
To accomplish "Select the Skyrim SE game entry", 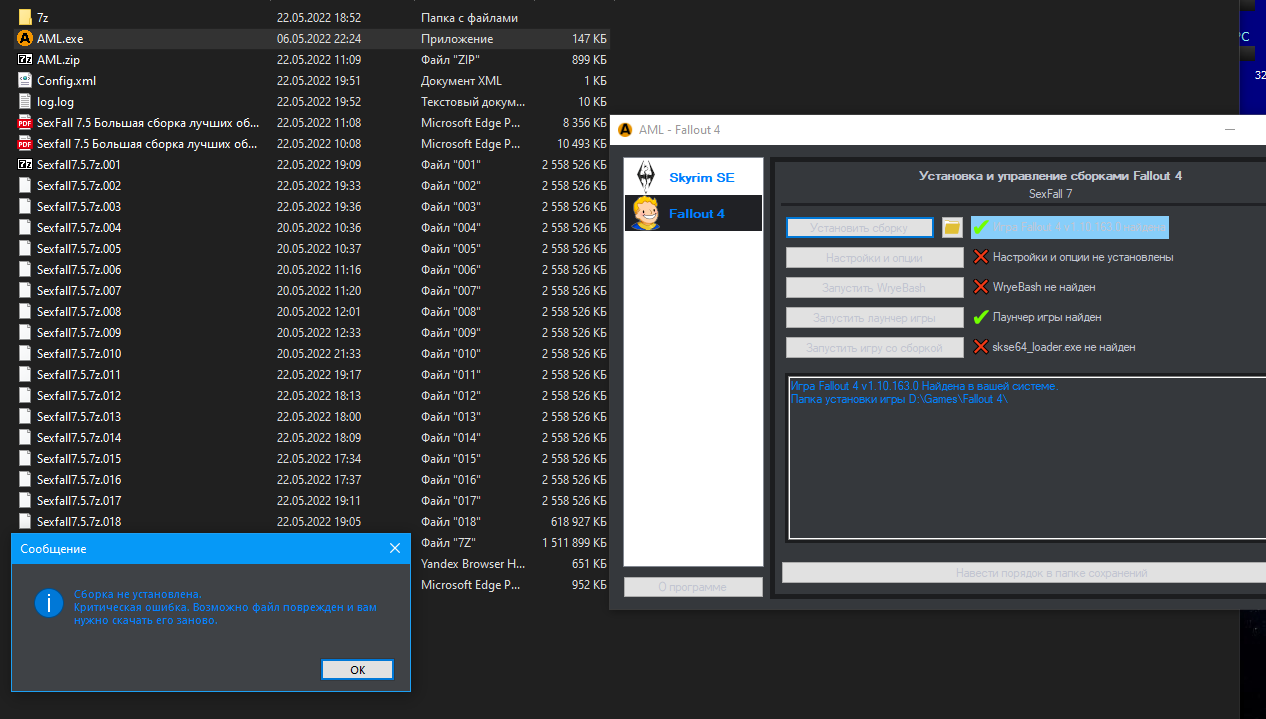I will point(693,178).
